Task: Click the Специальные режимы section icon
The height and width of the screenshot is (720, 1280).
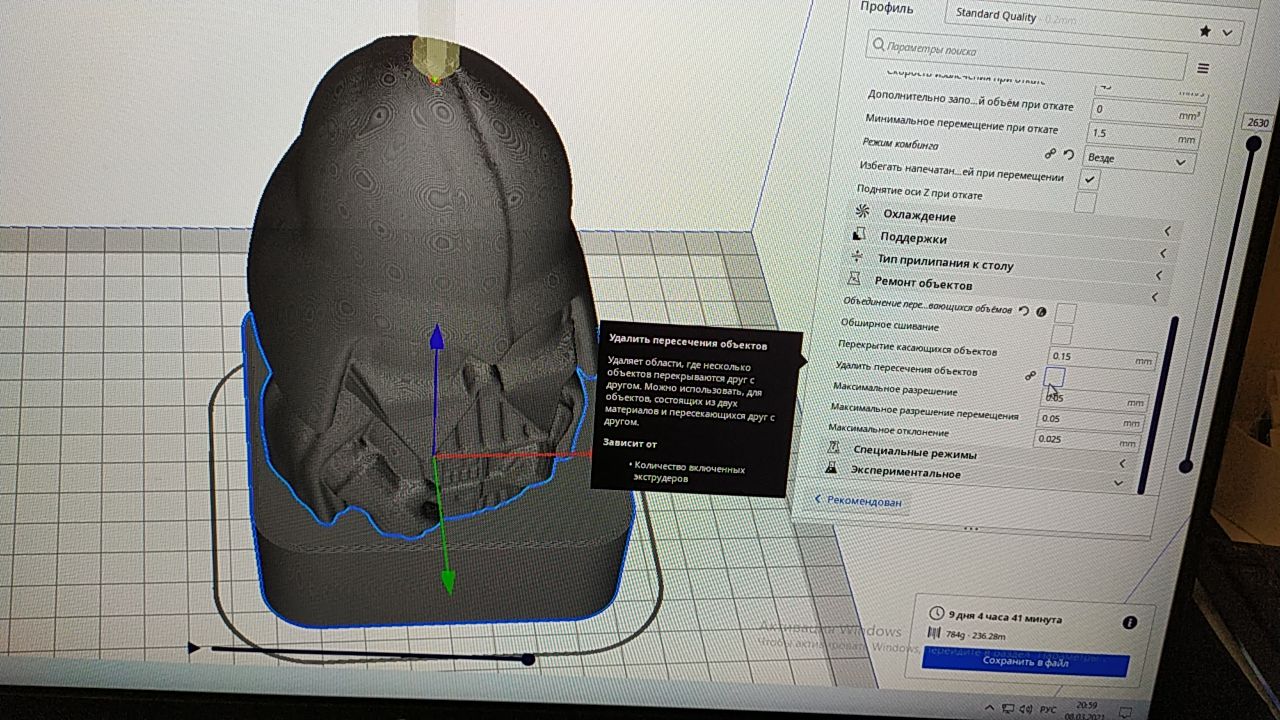Action: [832, 447]
